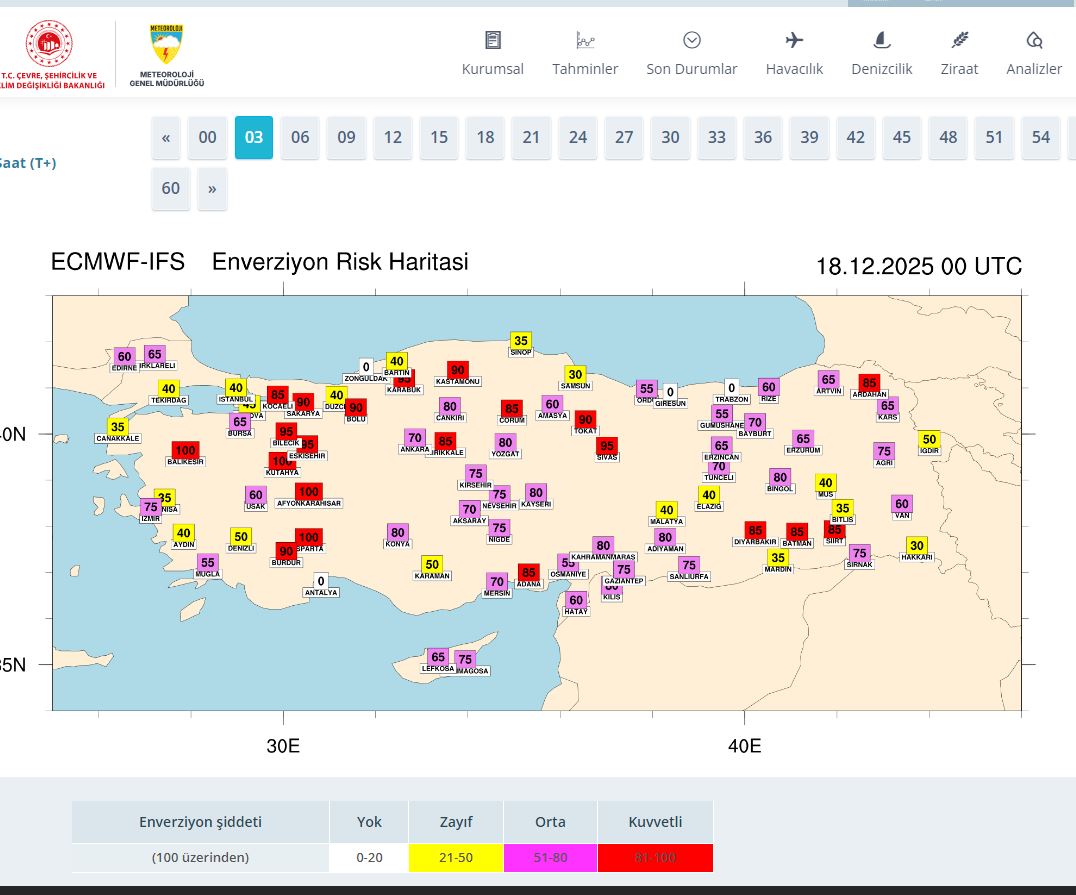Click the Son Durumlar circle icon
The height and width of the screenshot is (895, 1076).
click(690, 40)
